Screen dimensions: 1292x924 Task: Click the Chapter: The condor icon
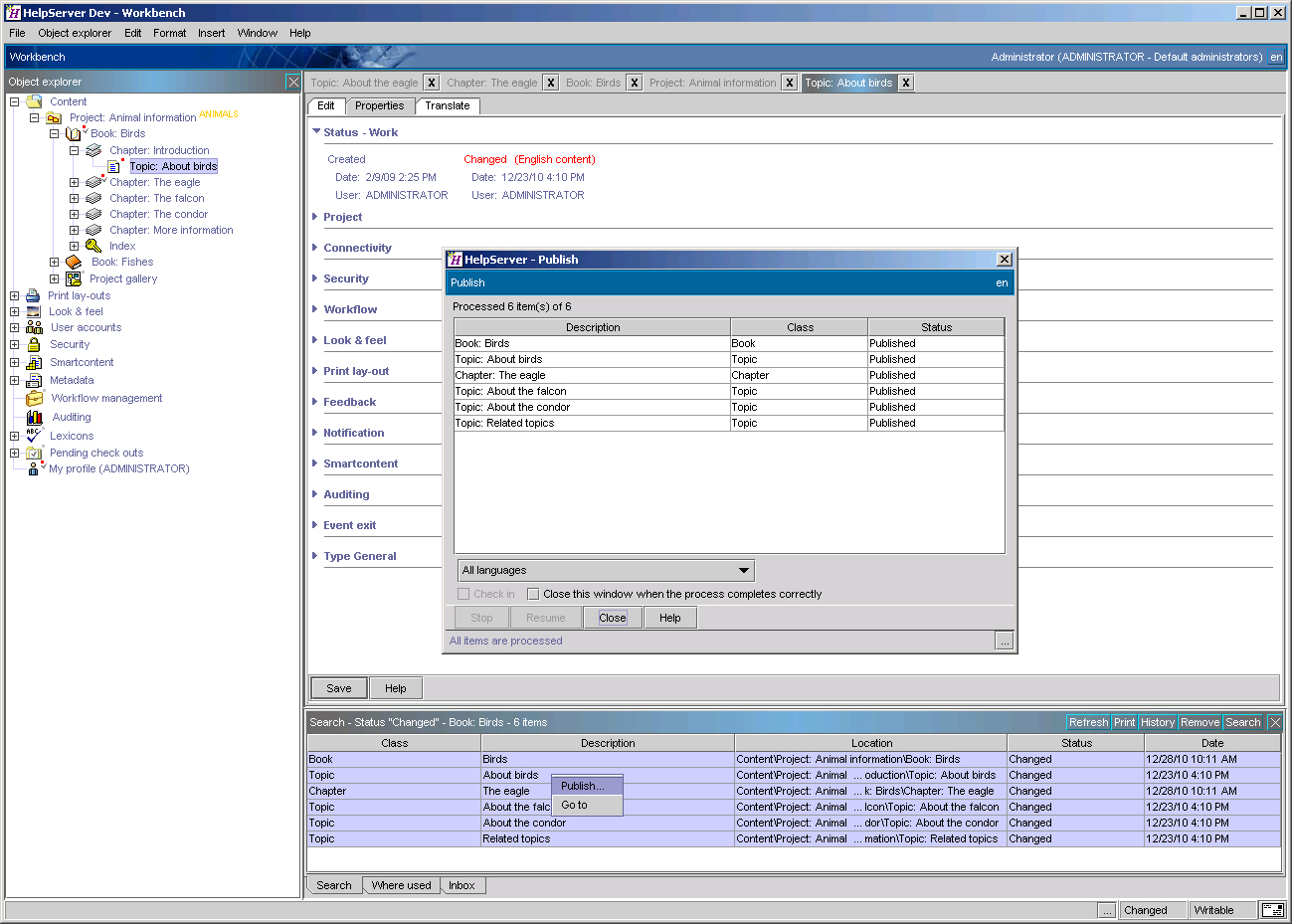coord(93,214)
